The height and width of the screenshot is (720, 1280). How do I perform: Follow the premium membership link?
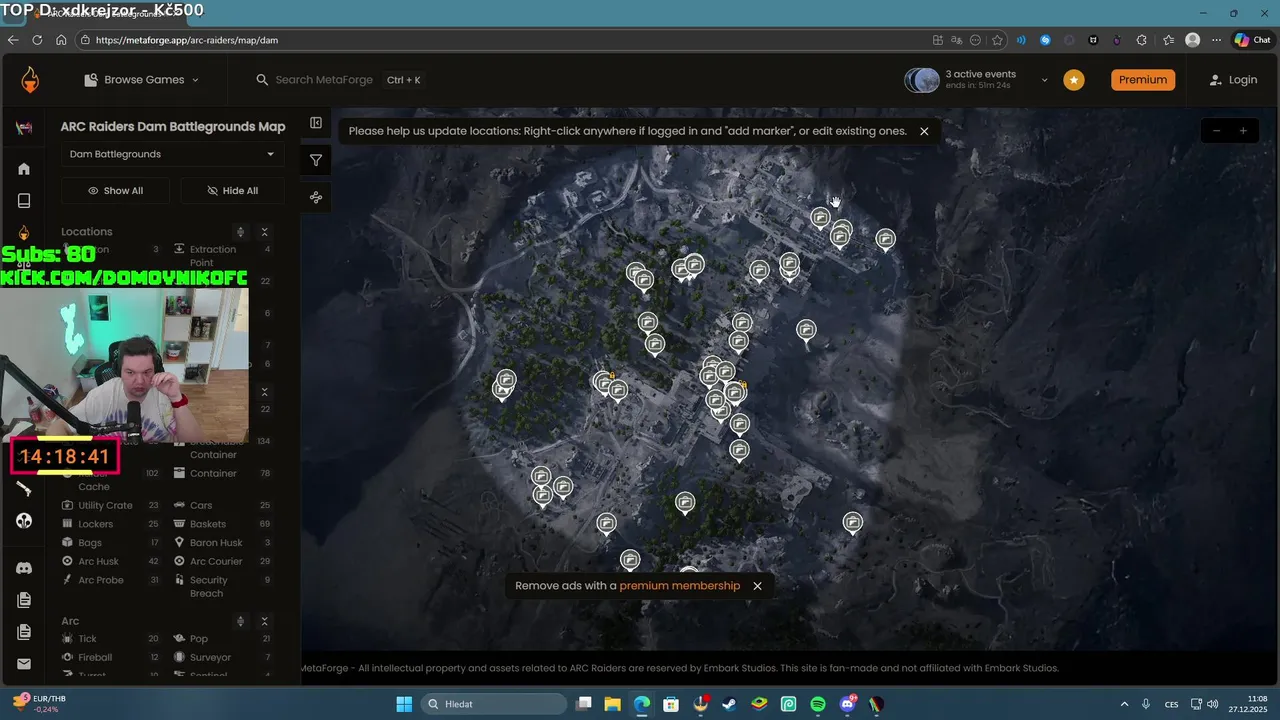pyautogui.click(x=680, y=586)
